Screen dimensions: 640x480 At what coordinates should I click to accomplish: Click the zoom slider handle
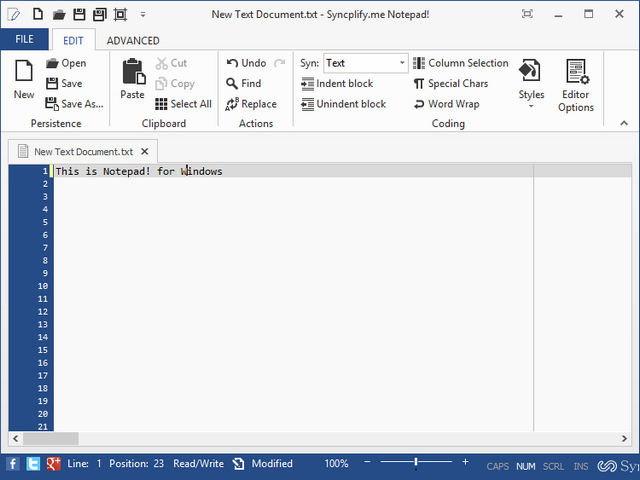point(416,462)
